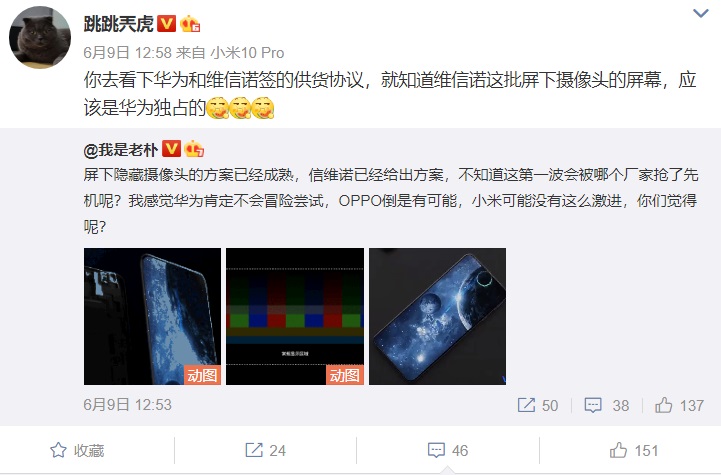721x475 pixels.
Task: Click the verified V badge beside 我是老朴
Action: 171,149
